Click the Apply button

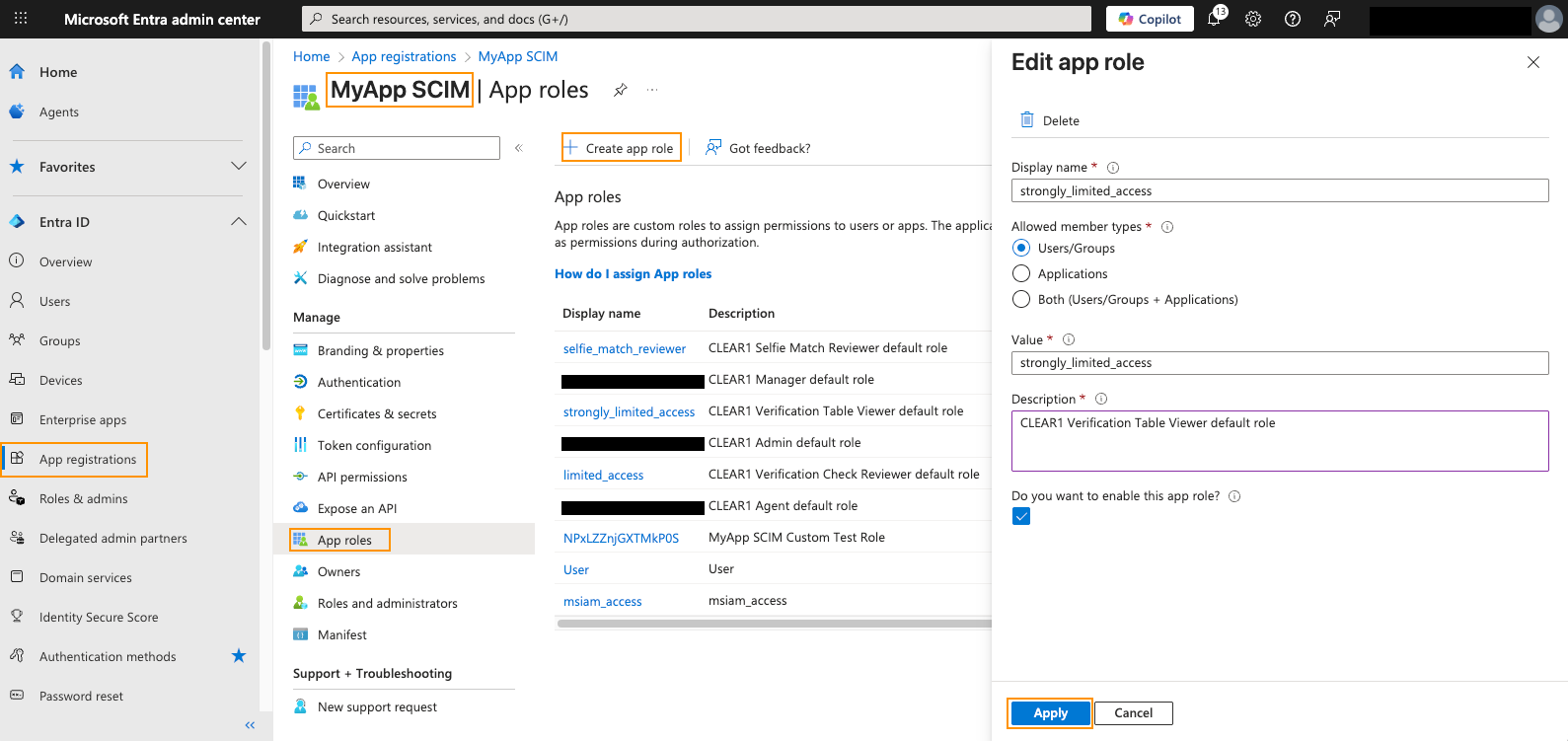click(x=1050, y=713)
